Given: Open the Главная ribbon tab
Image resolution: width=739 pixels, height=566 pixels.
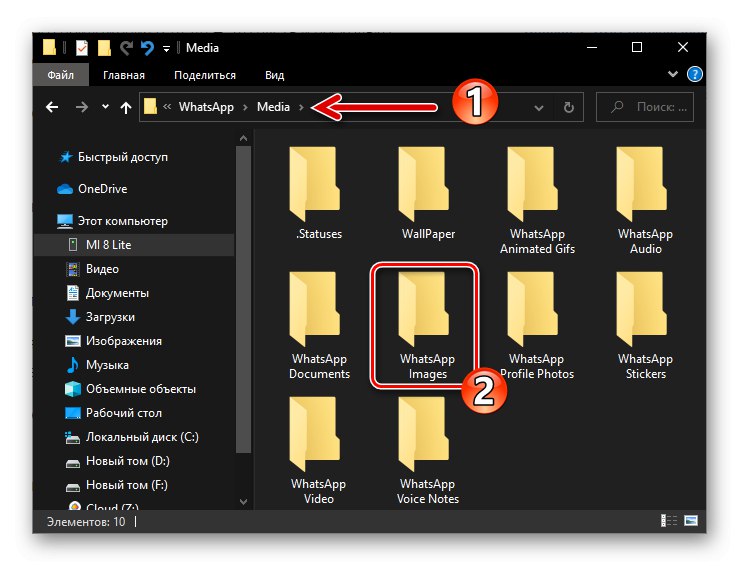Looking at the screenshot, I should point(123,75).
